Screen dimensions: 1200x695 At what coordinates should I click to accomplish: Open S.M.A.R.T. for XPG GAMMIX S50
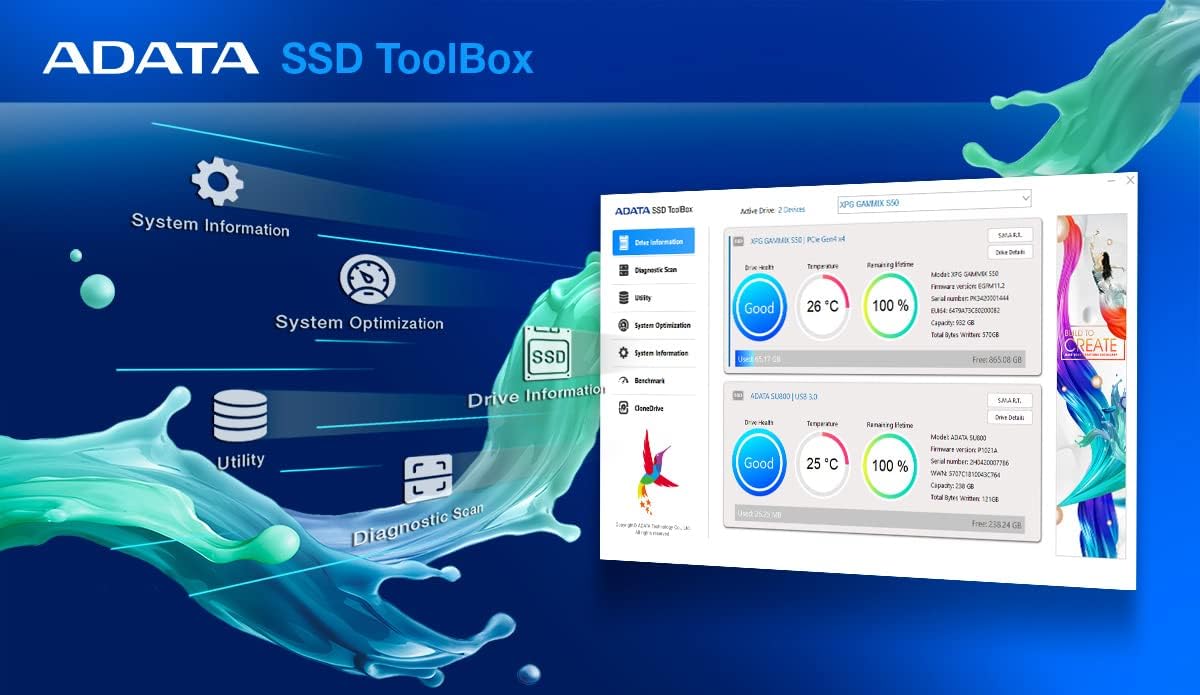click(1011, 235)
